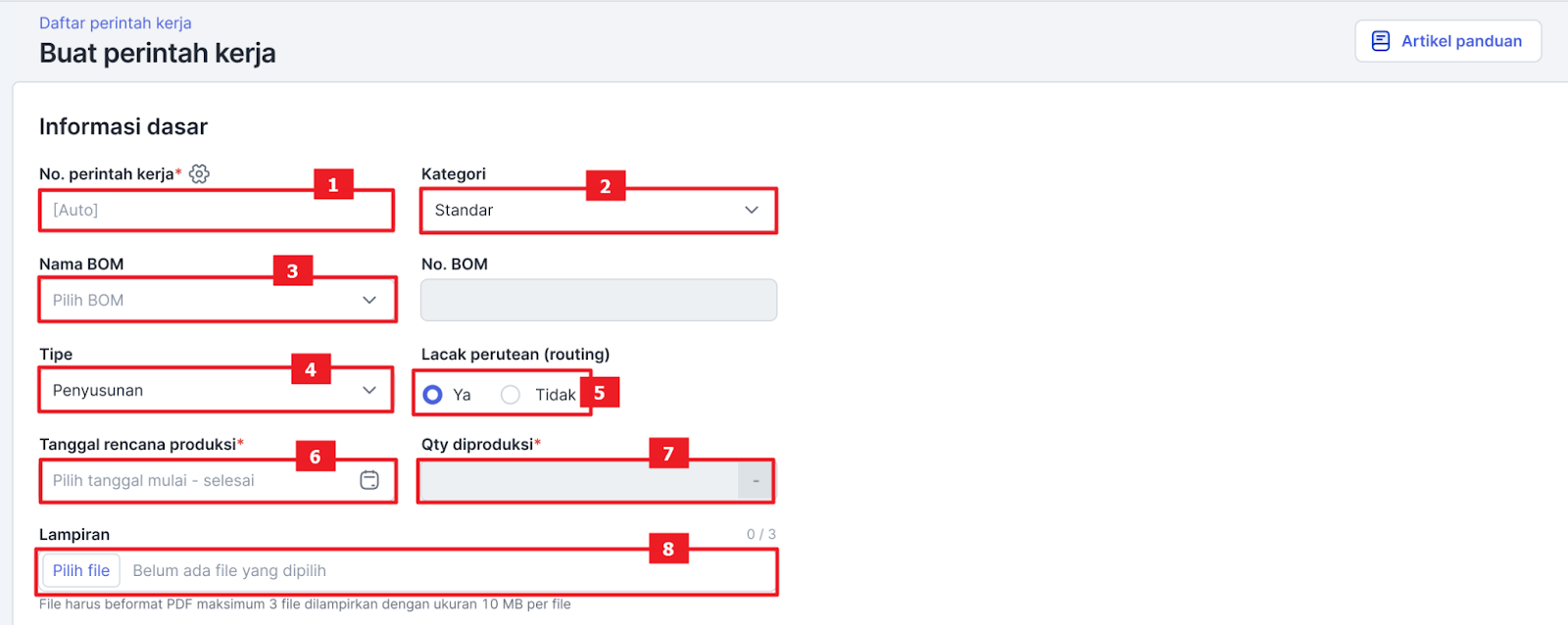
Task: Click the Pilih BOM chevron arrow
Action: coord(369,301)
